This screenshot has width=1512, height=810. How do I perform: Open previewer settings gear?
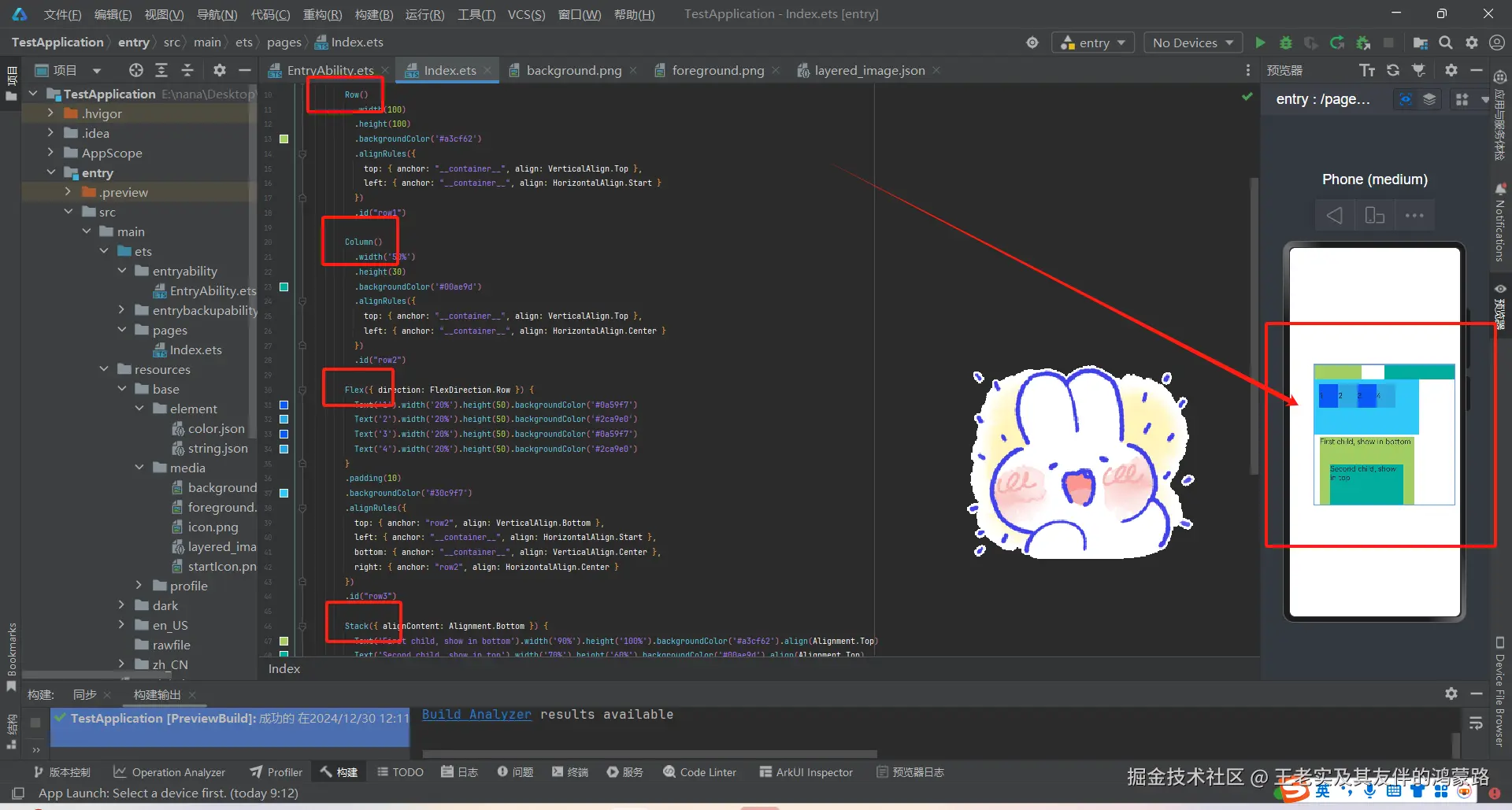[1451, 70]
